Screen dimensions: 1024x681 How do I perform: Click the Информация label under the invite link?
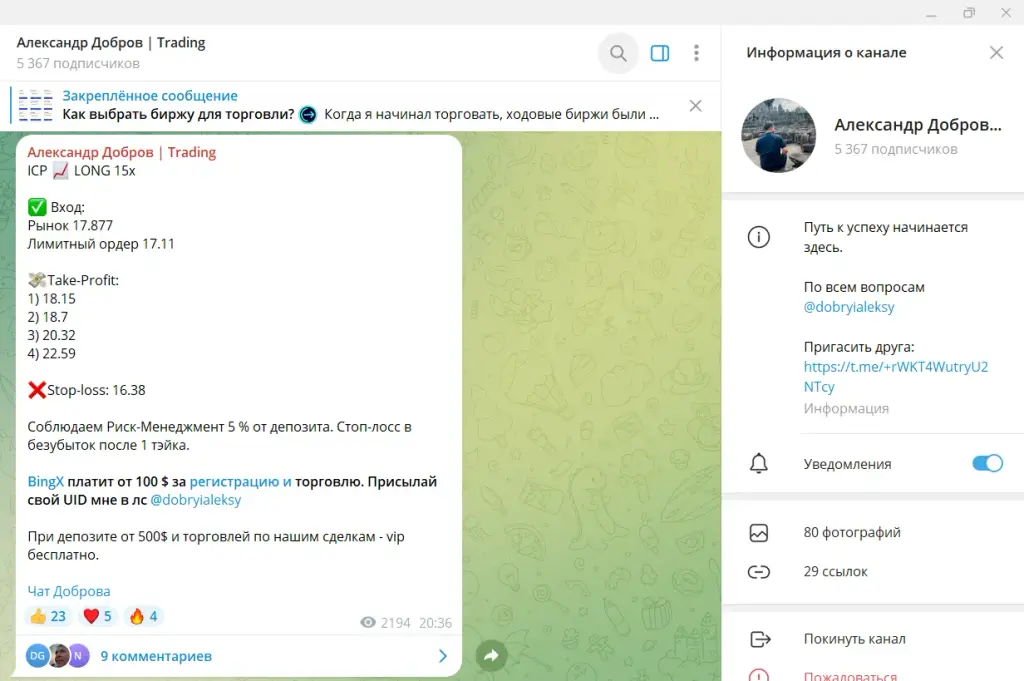pyautogui.click(x=846, y=408)
